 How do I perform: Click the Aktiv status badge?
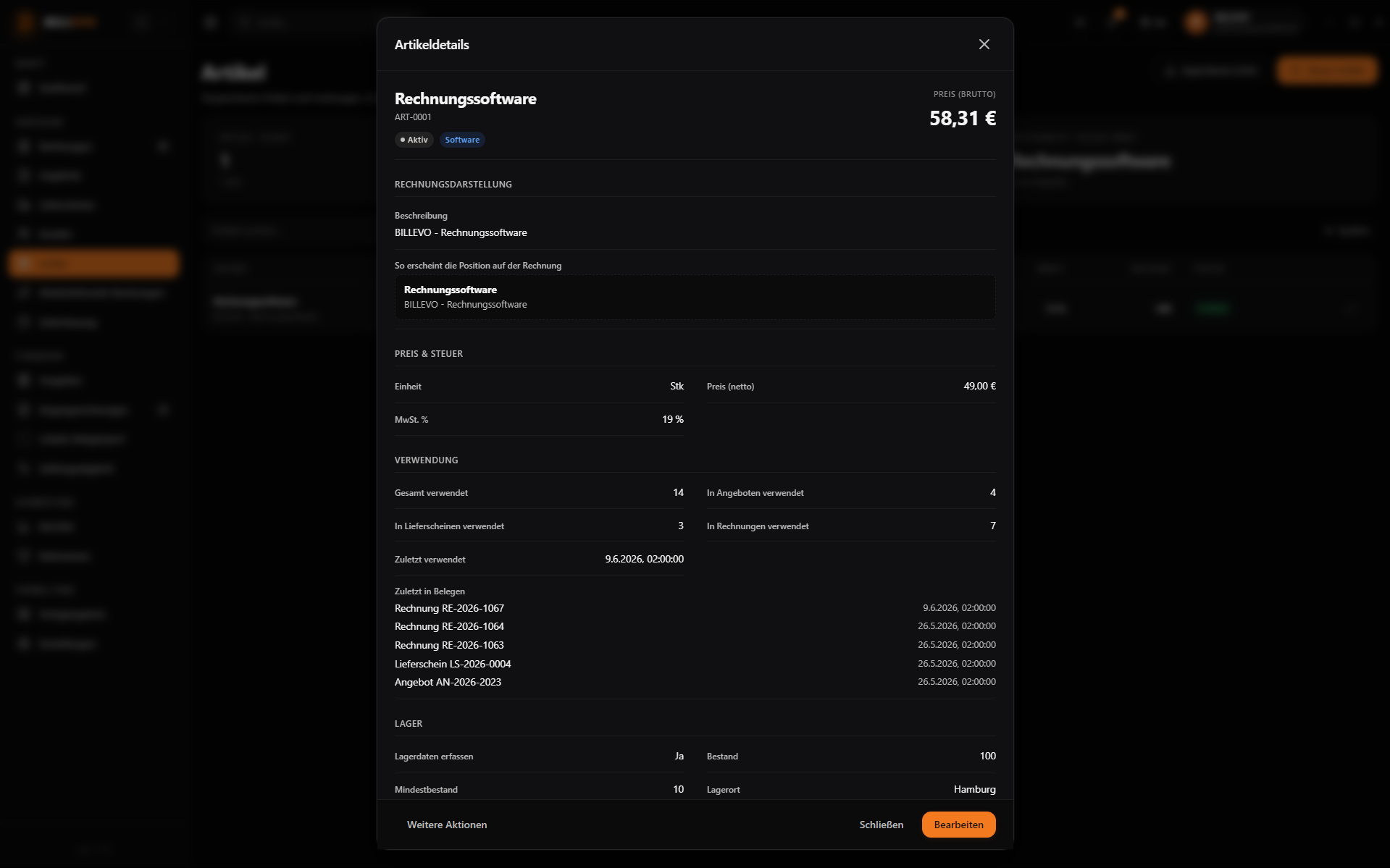(414, 140)
